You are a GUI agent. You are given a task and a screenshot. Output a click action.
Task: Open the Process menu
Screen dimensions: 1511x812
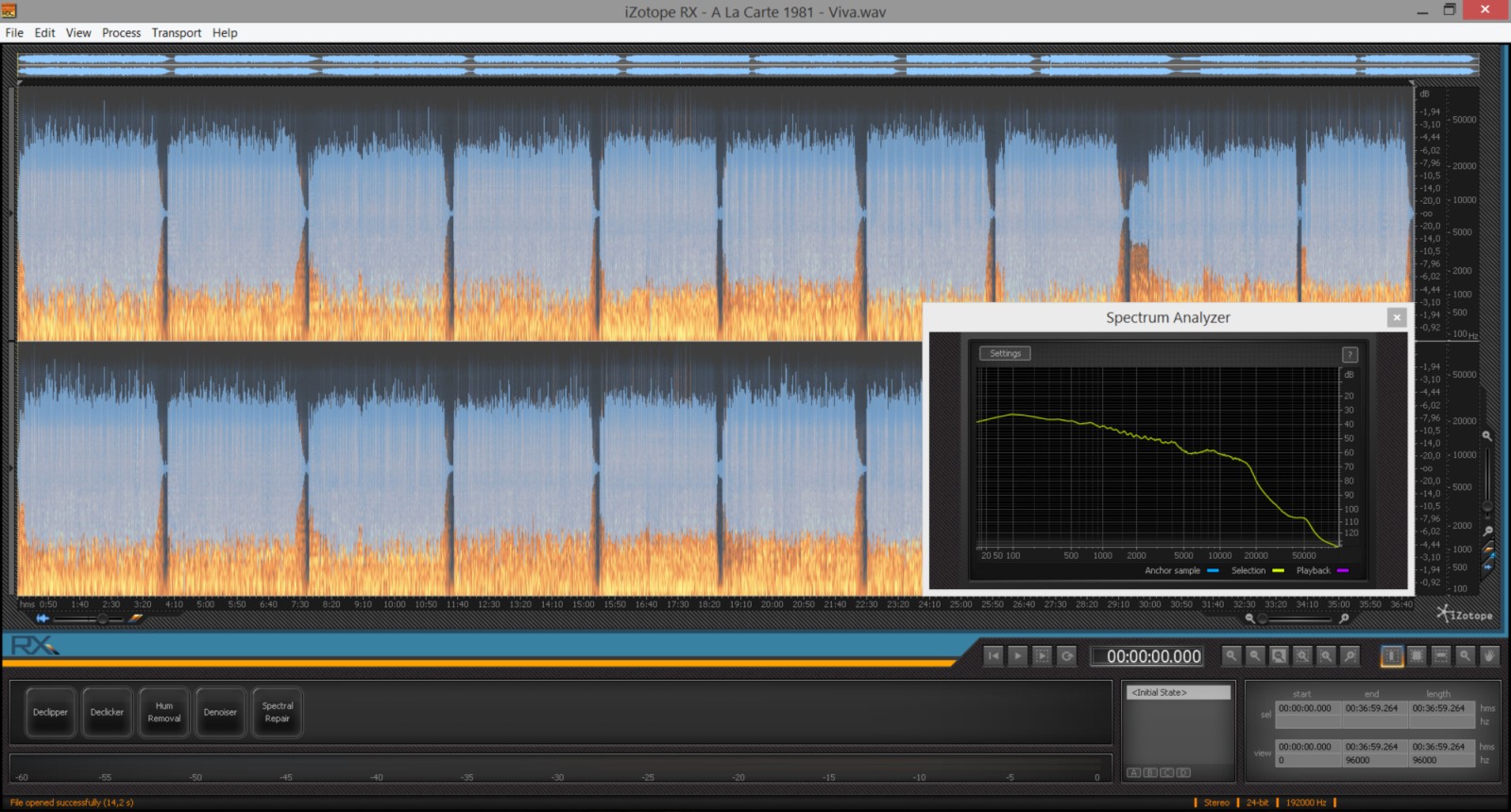coord(121,33)
